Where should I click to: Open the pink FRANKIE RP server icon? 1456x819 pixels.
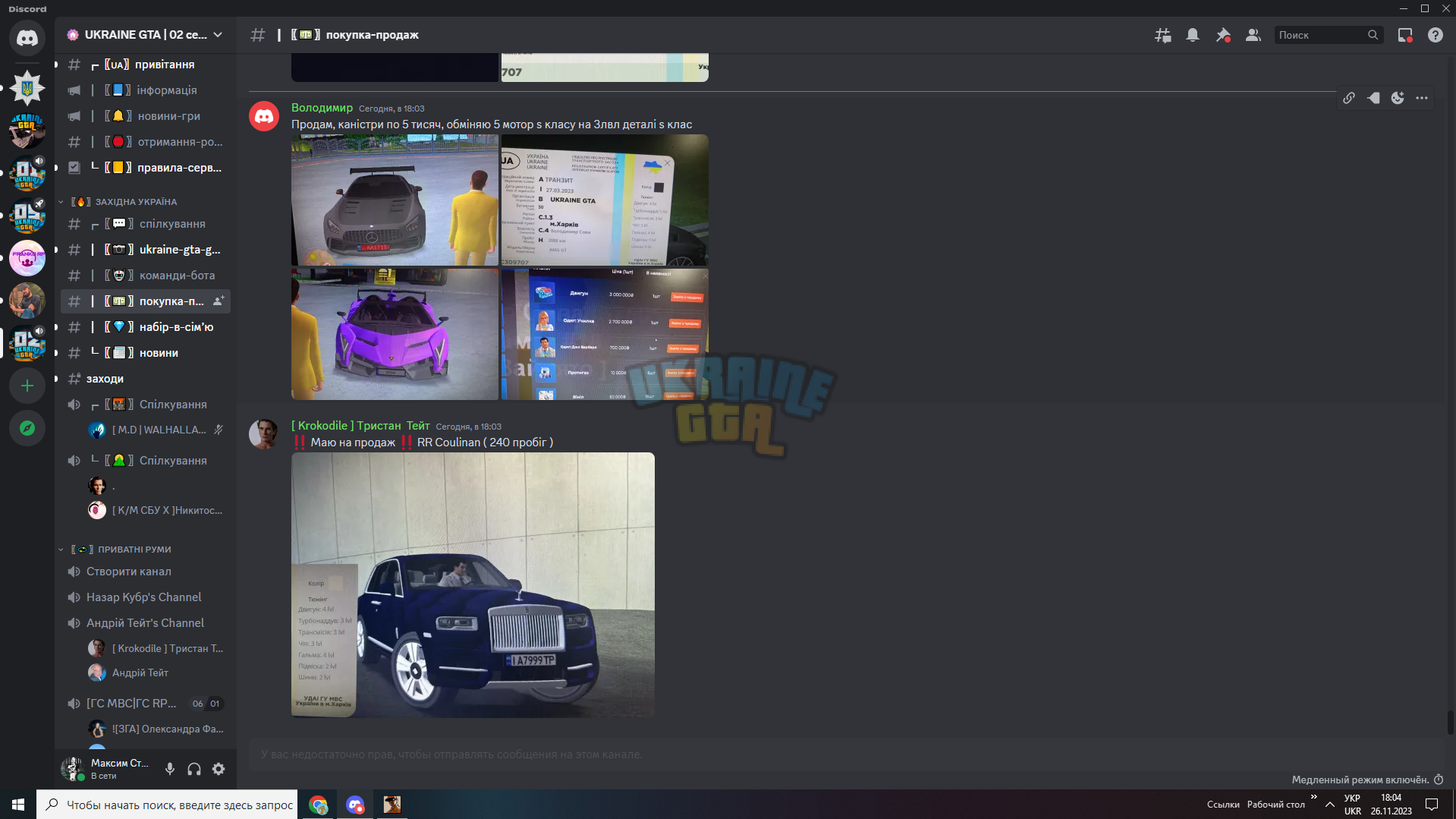click(27, 258)
